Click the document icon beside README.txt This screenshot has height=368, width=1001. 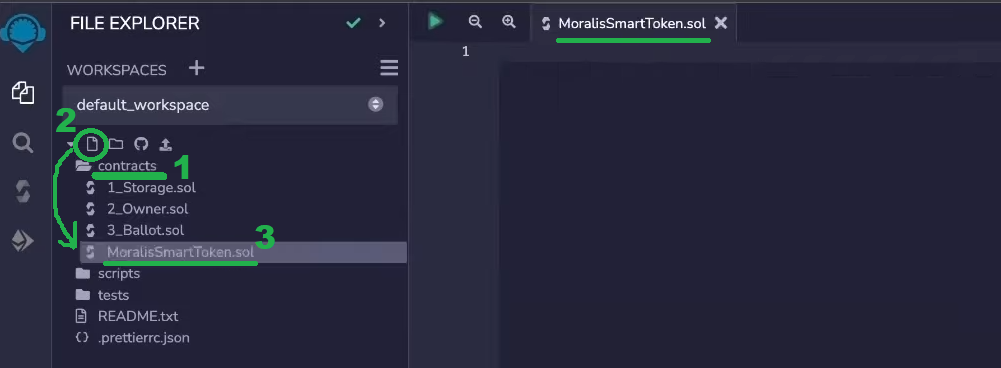[81, 316]
